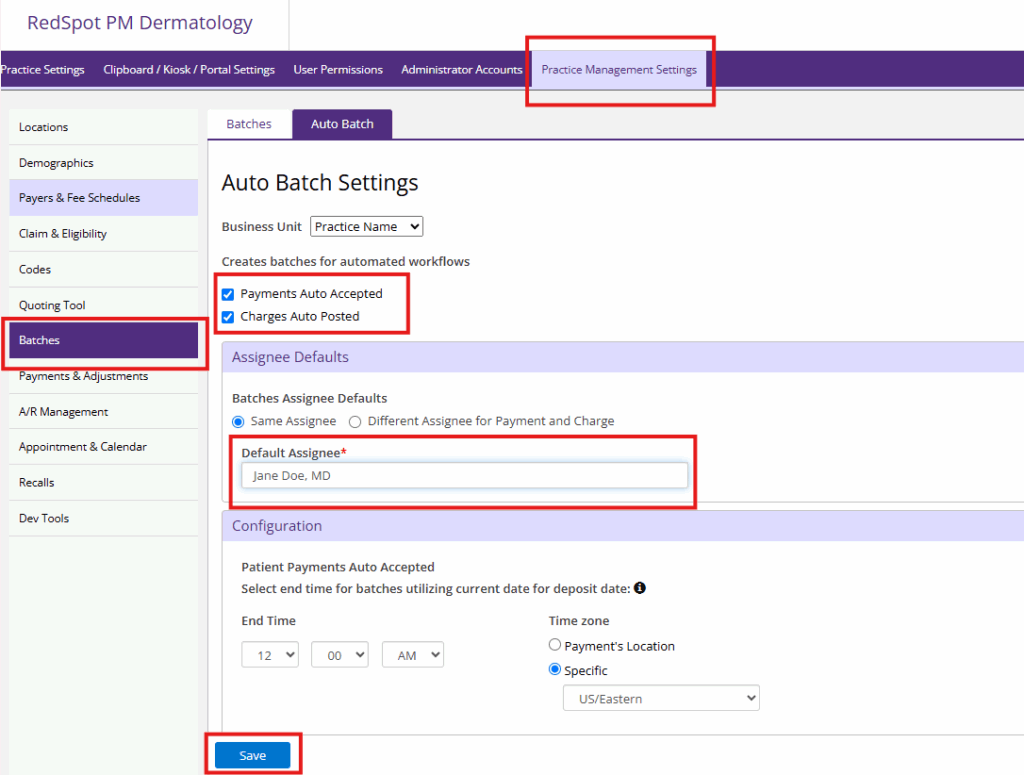1024x775 pixels.
Task: Select Same Assignee radio option
Action: (x=238, y=422)
